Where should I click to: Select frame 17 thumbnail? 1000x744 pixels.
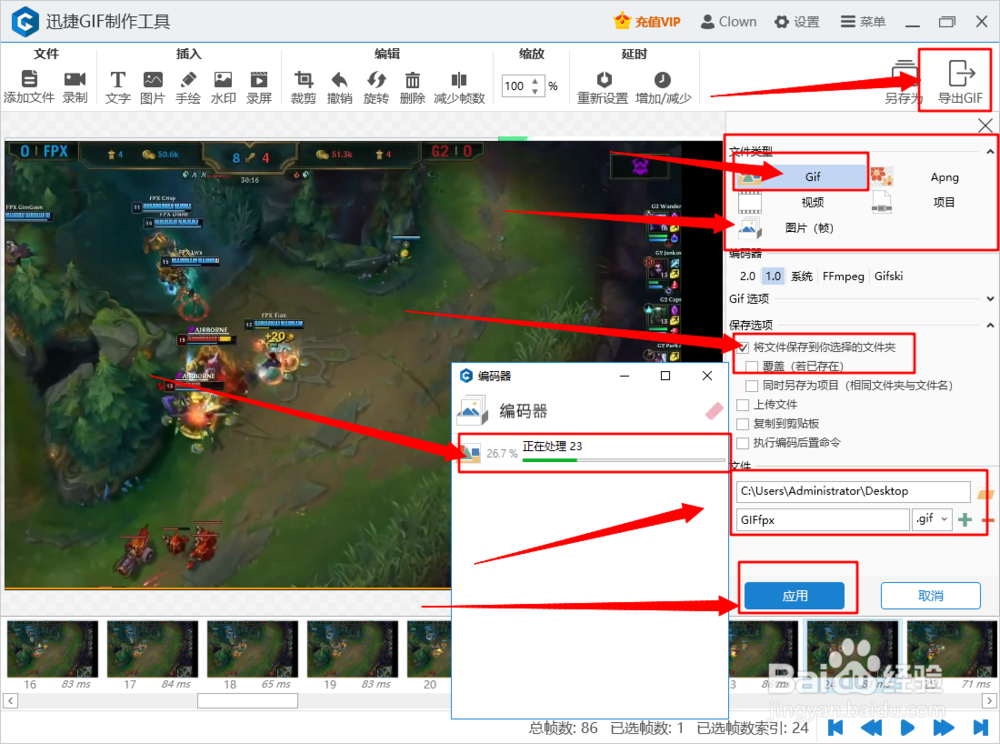coord(152,649)
